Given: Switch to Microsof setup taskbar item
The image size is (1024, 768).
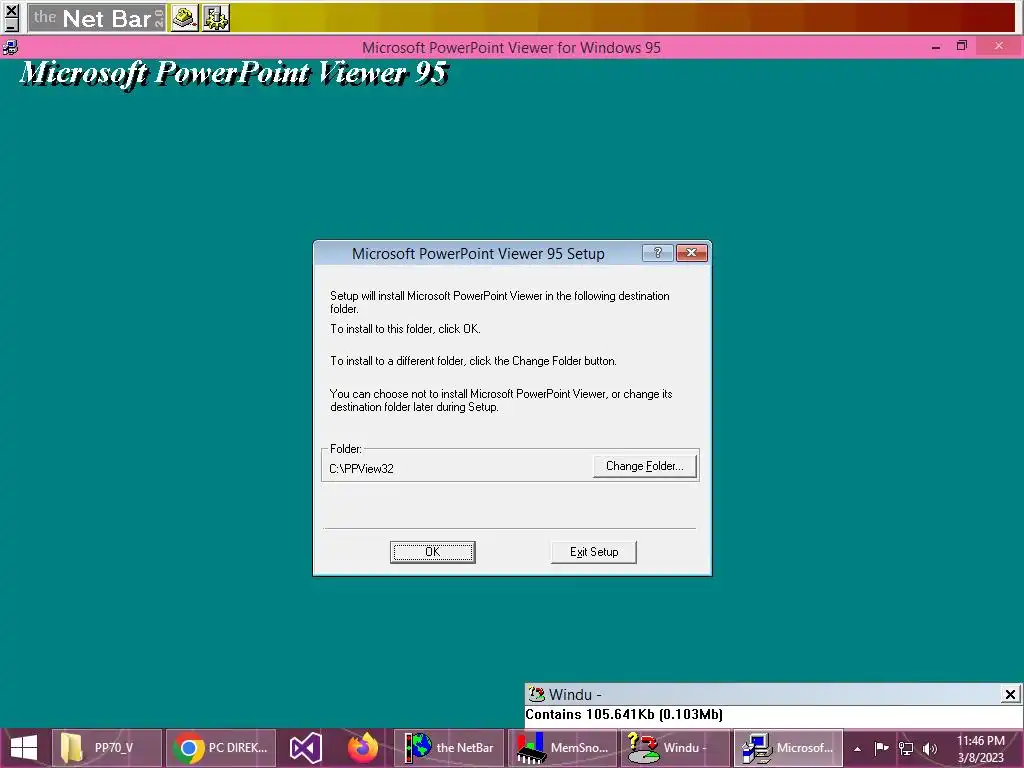Looking at the screenshot, I should coord(788,748).
